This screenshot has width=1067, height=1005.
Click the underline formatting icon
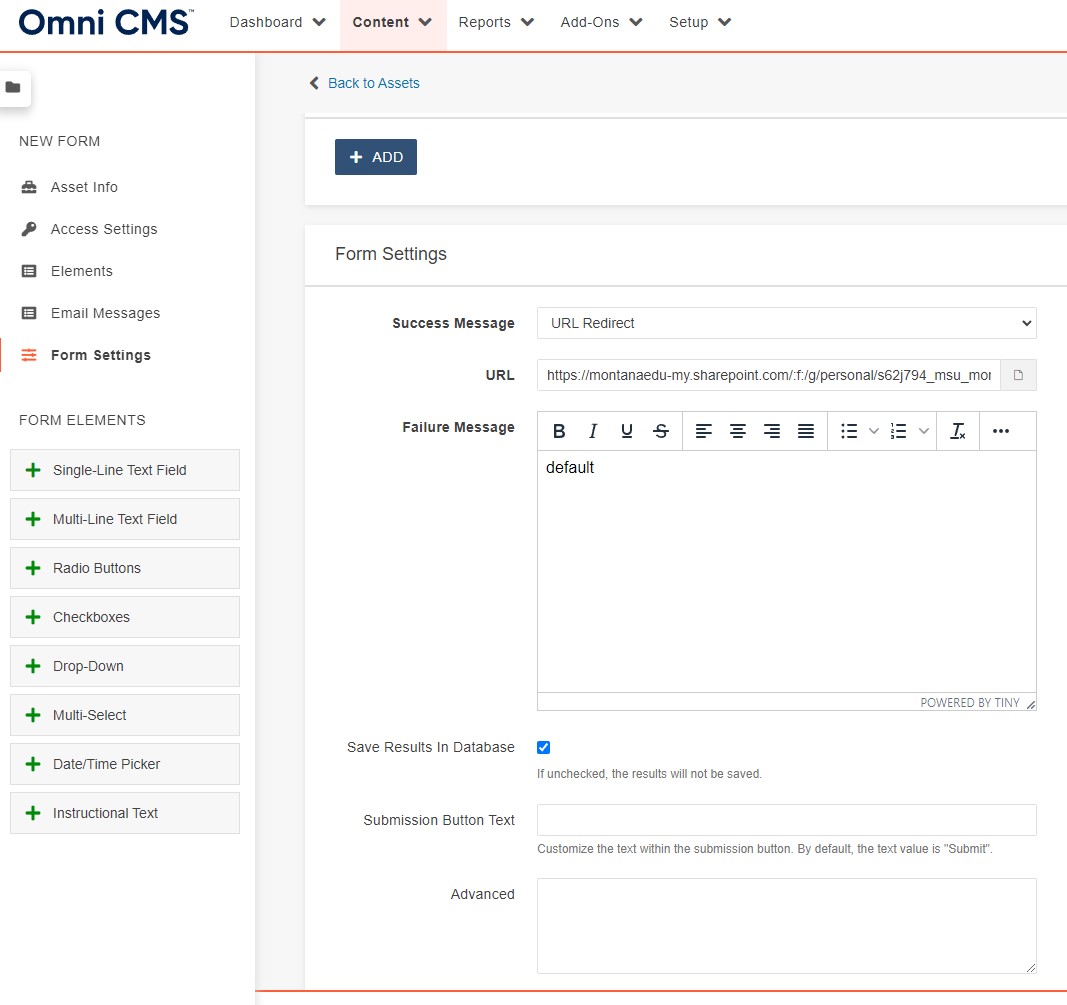pyautogui.click(x=627, y=431)
